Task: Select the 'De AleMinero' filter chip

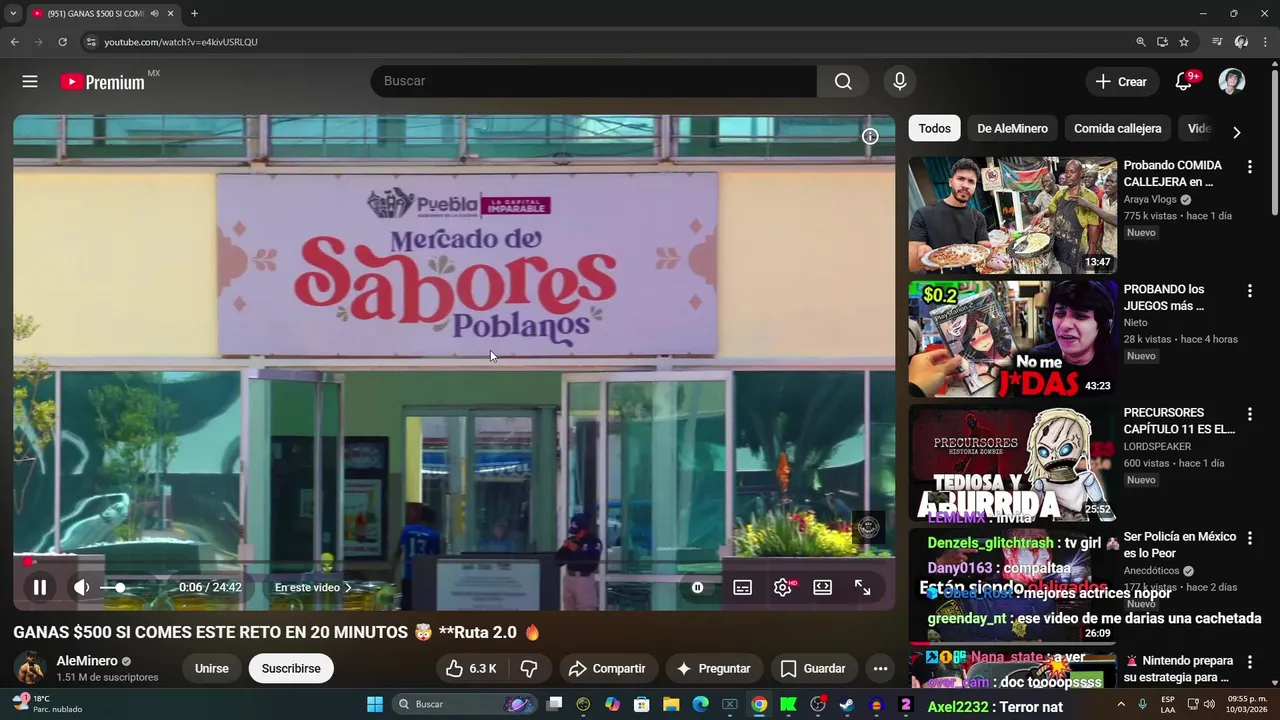Action: point(1012,128)
